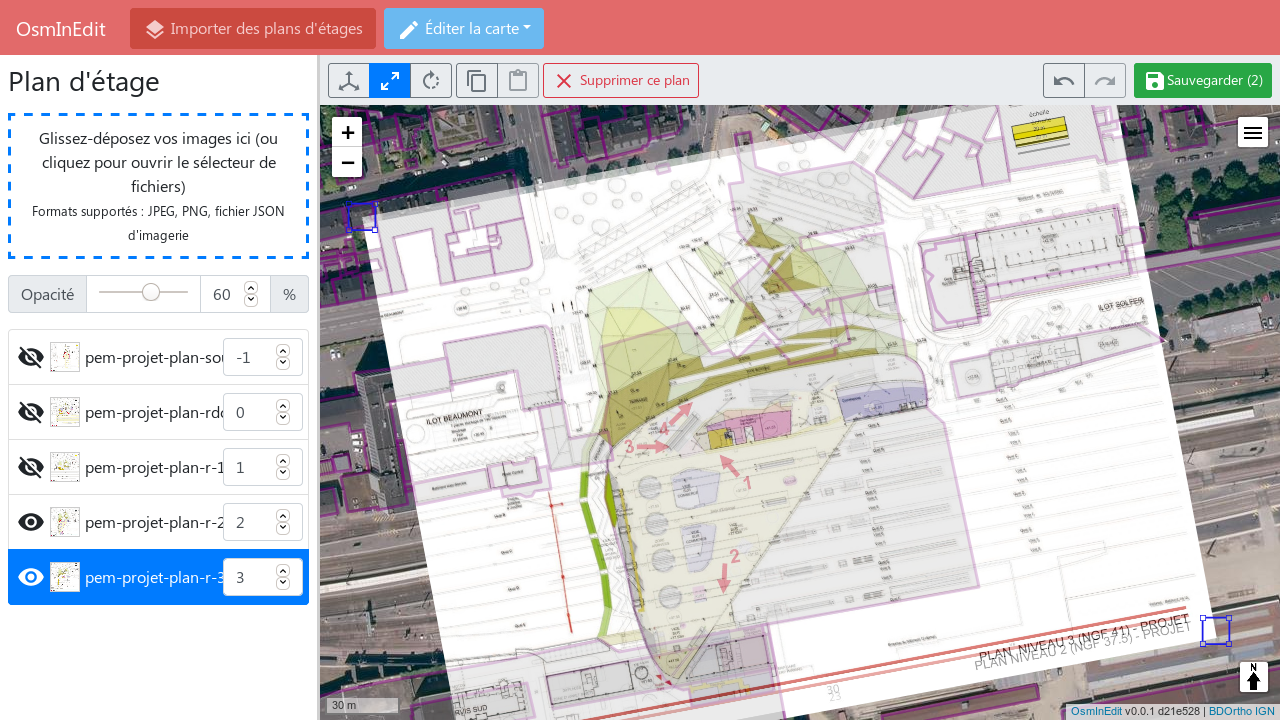The image size is (1280, 720).
Task: Select the distort floor plan tool
Action: (349, 81)
